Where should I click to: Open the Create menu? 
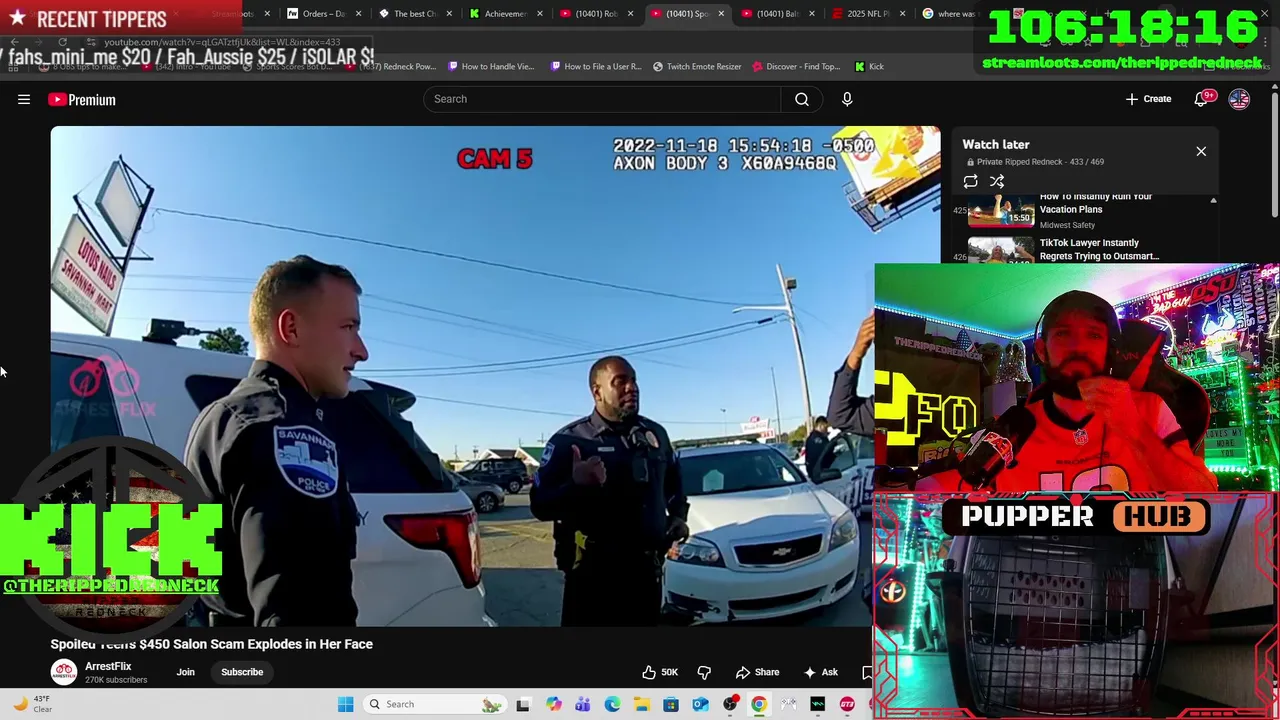pos(1149,99)
